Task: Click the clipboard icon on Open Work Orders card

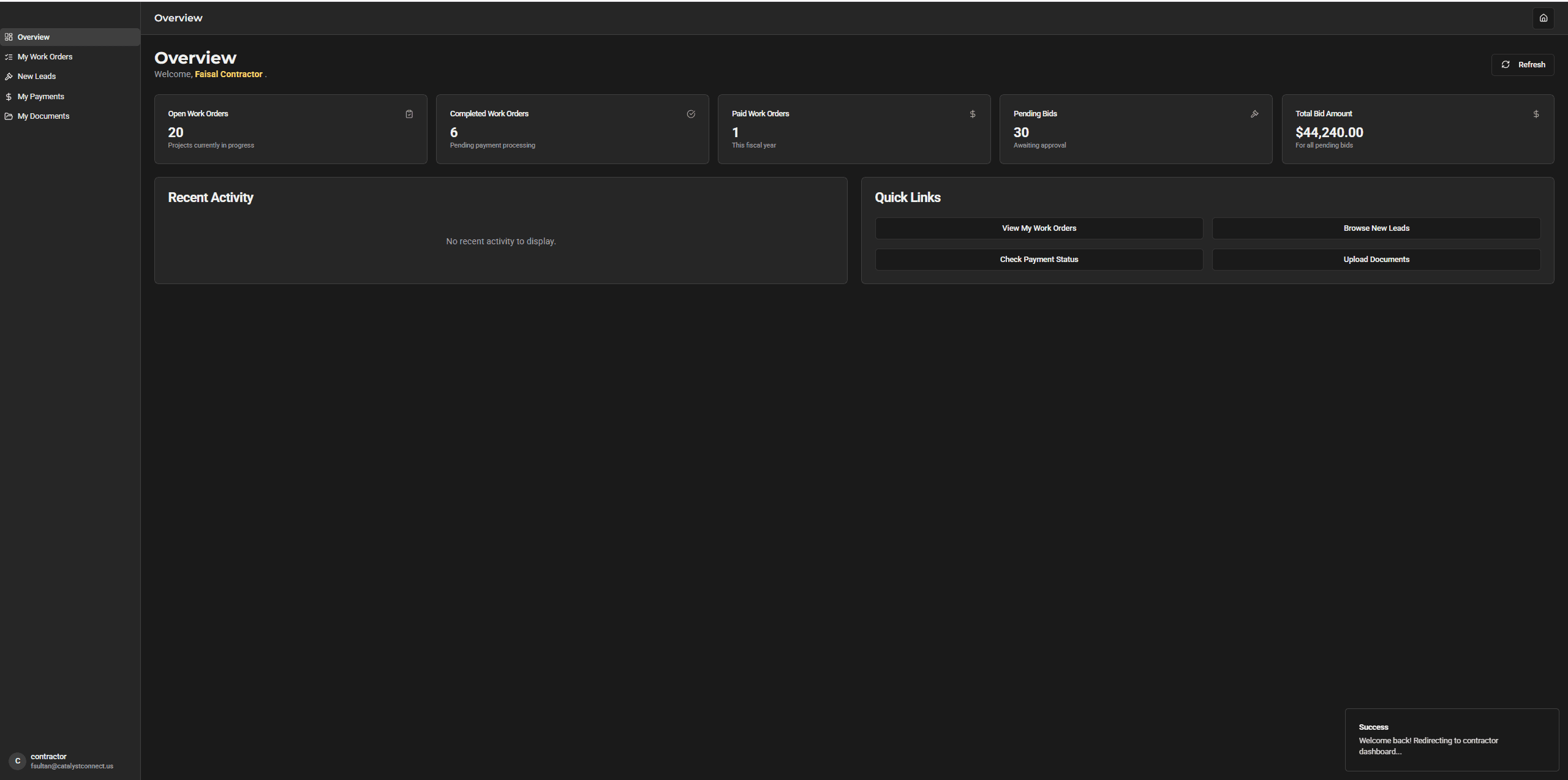Action: 409,114
